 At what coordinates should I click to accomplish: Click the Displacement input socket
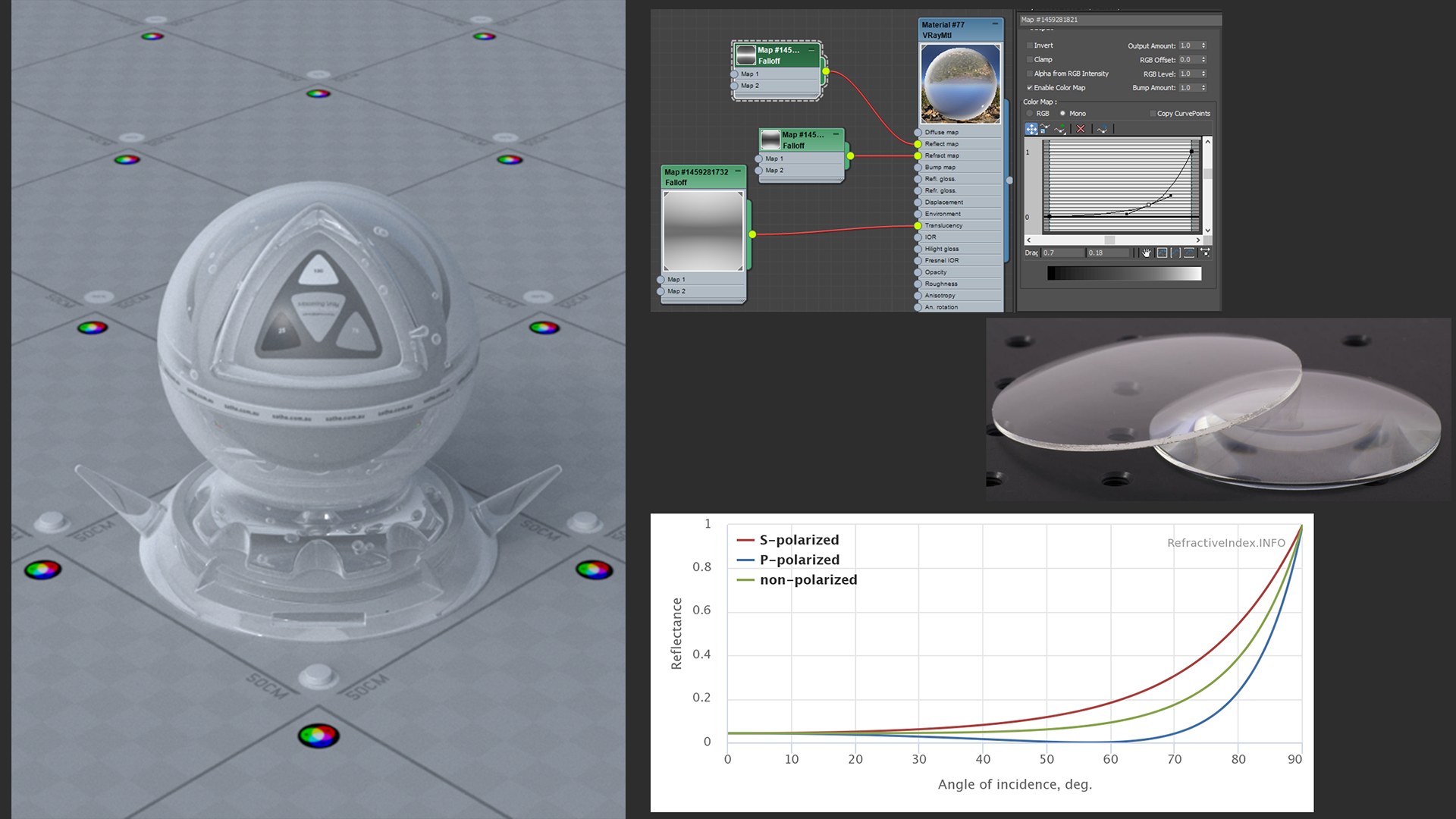click(918, 202)
